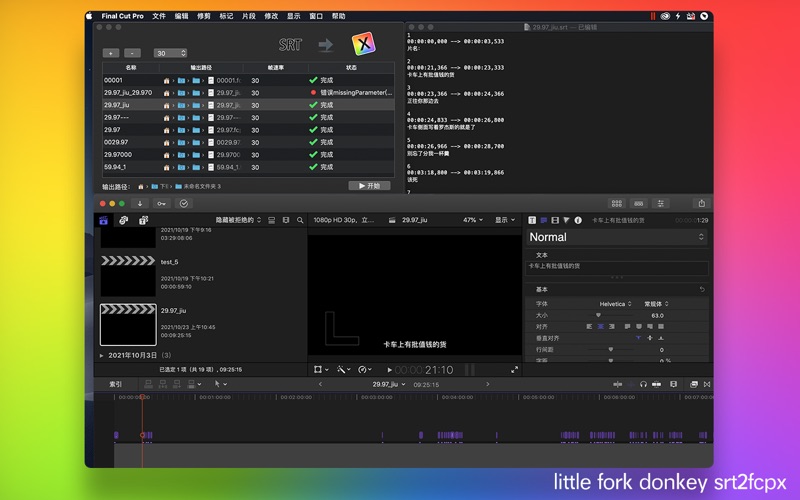The height and width of the screenshot is (500, 800).
Task: Click the Libraries sidebar icon
Action: click(x=103, y=220)
